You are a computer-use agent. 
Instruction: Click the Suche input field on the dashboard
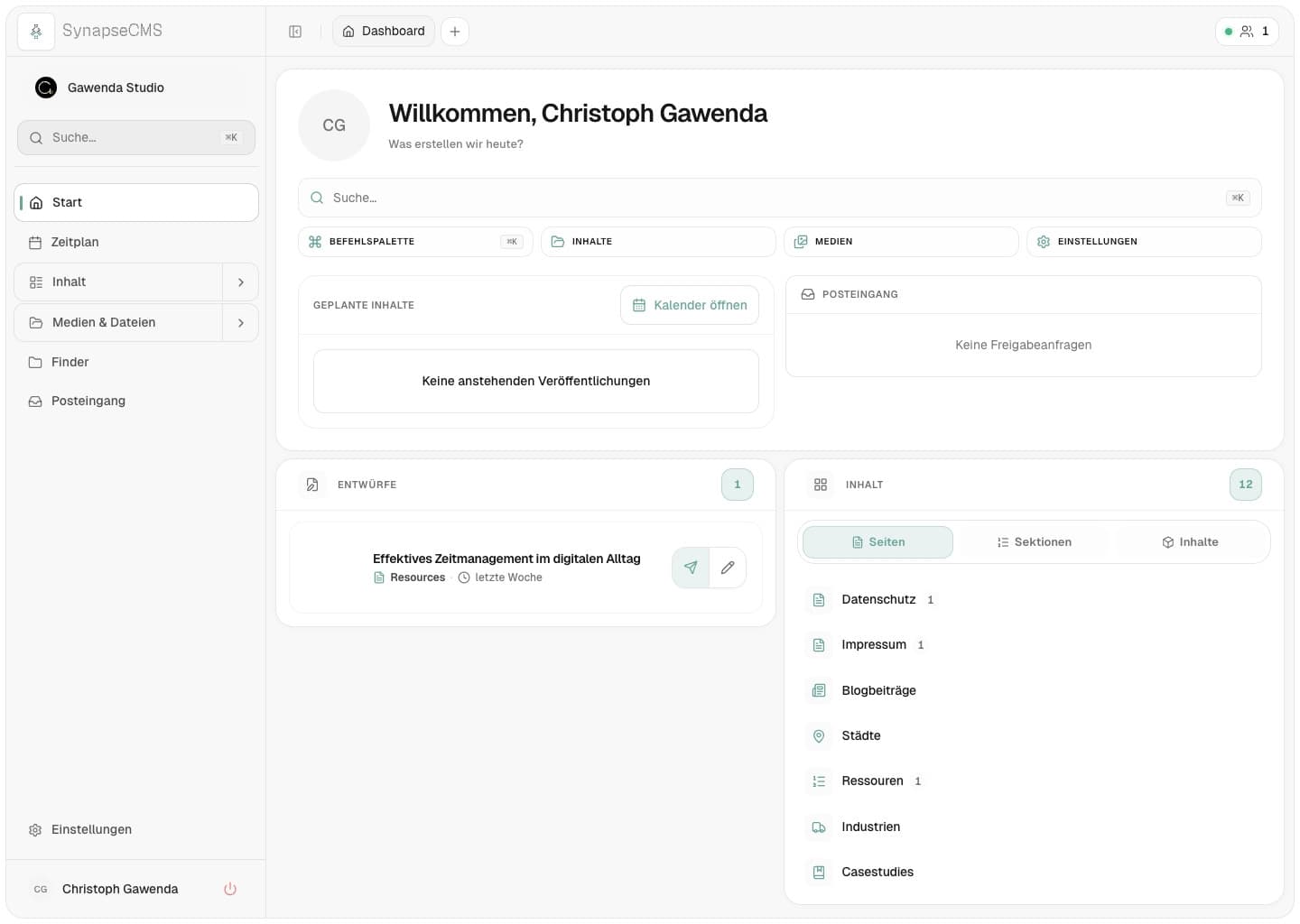click(x=779, y=198)
